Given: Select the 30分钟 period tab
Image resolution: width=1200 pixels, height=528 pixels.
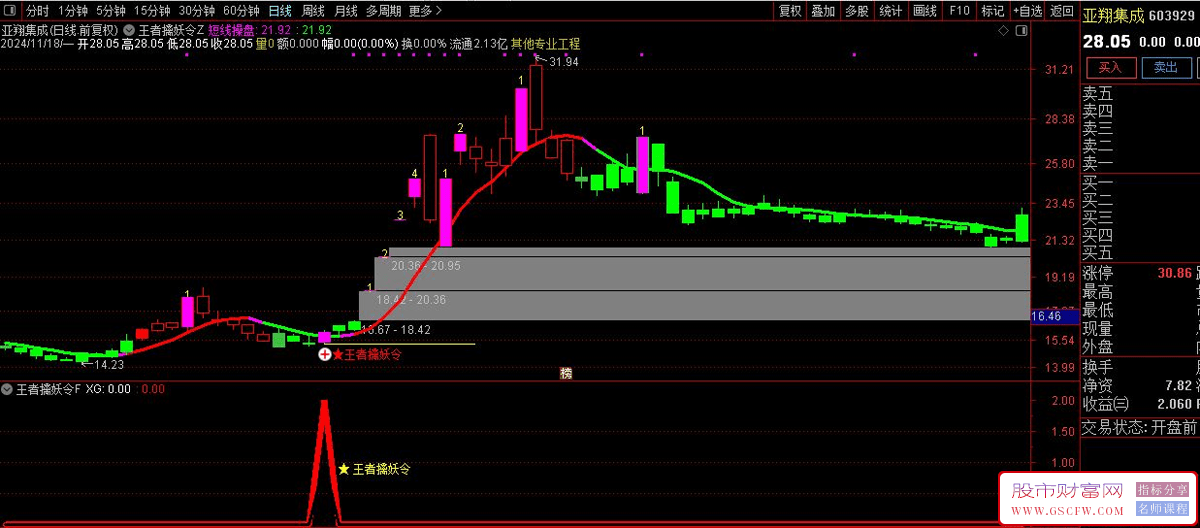Looking at the screenshot, I should click(x=197, y=11).
